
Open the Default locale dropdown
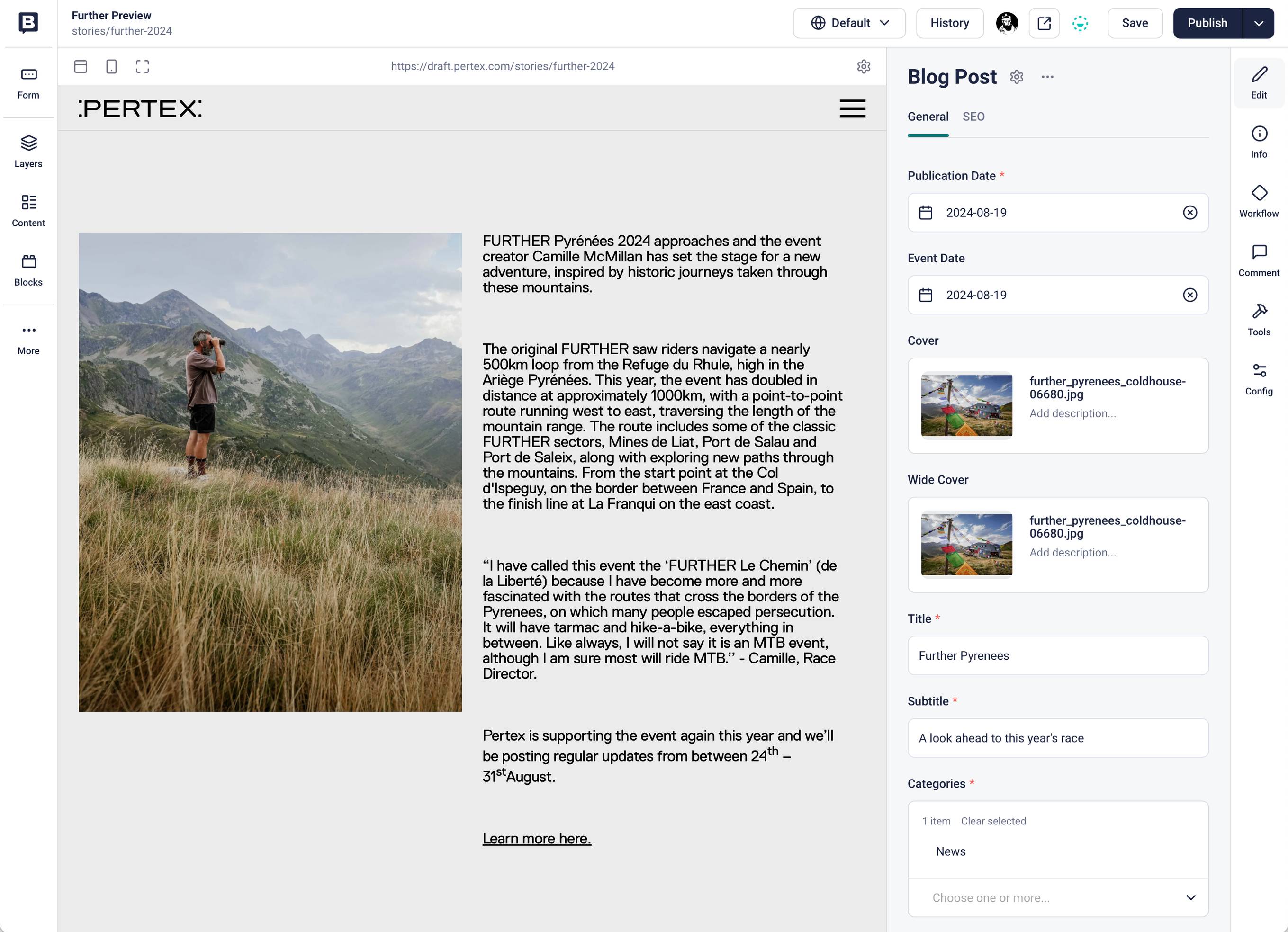pos(849,23)
